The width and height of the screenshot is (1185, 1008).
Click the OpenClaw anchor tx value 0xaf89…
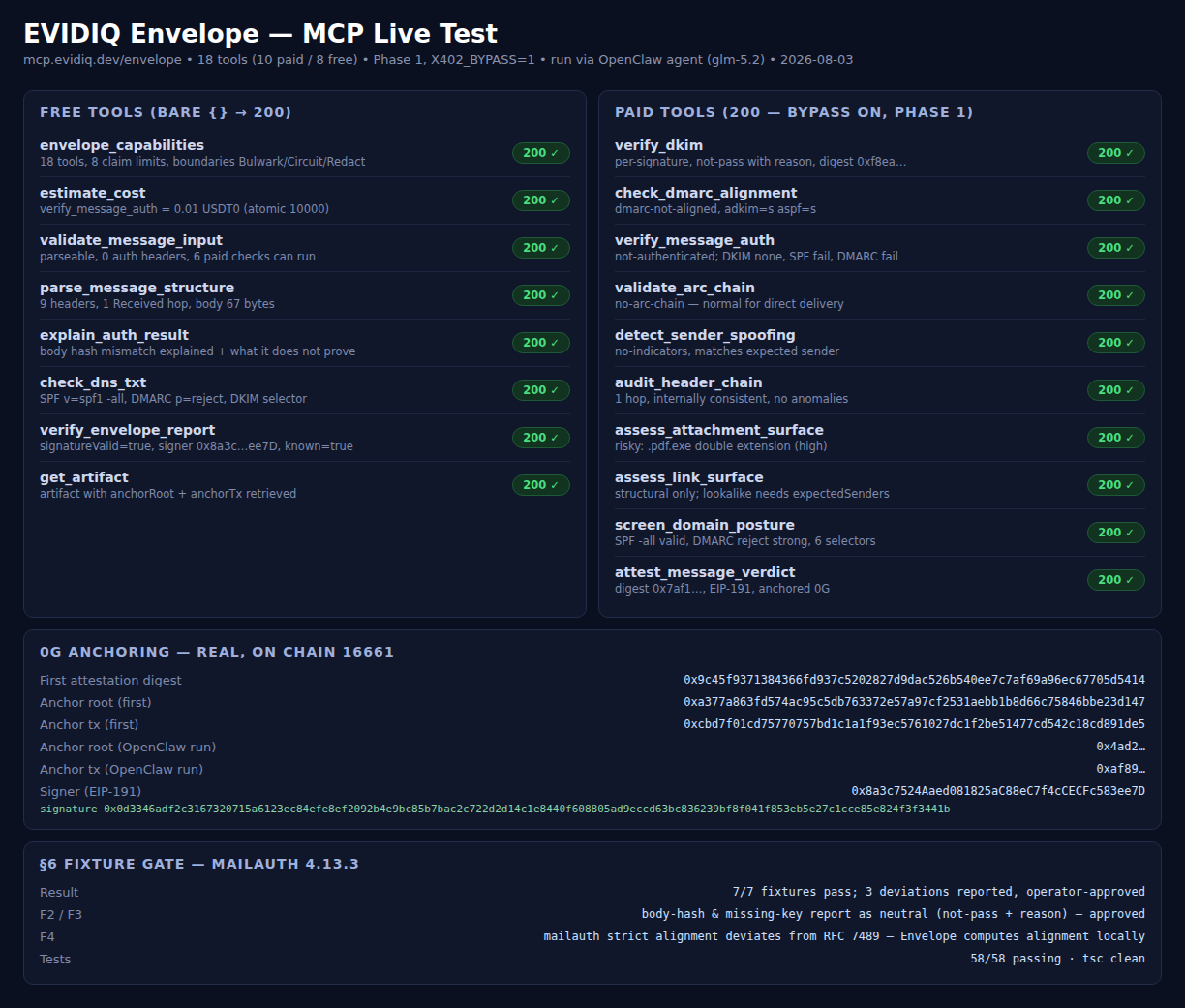coord(1120,769)
